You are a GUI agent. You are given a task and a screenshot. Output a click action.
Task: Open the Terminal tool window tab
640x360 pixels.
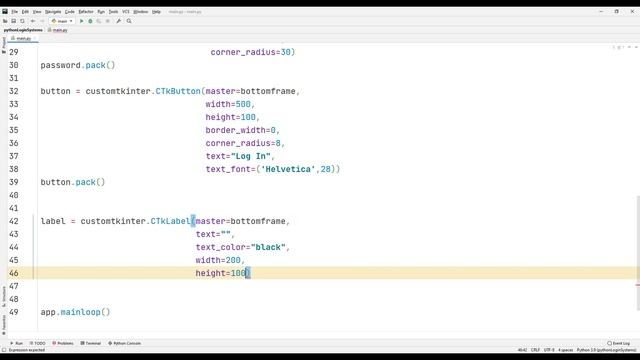coord(91,343)
